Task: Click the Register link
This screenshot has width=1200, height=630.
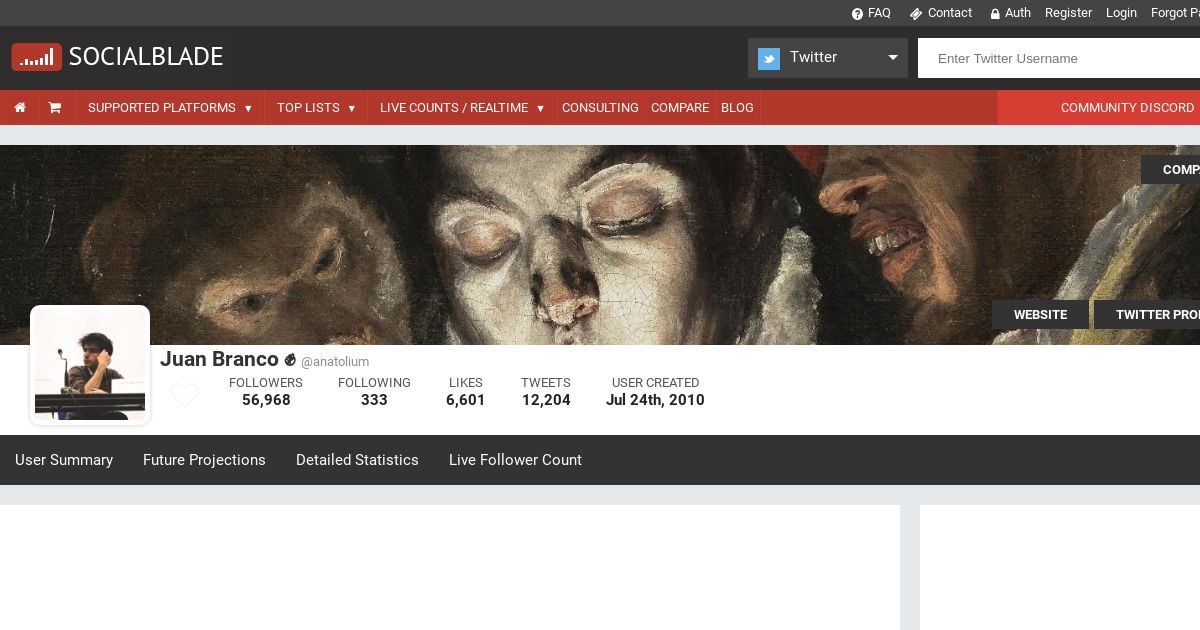Action: click(x=1068, y=13)
